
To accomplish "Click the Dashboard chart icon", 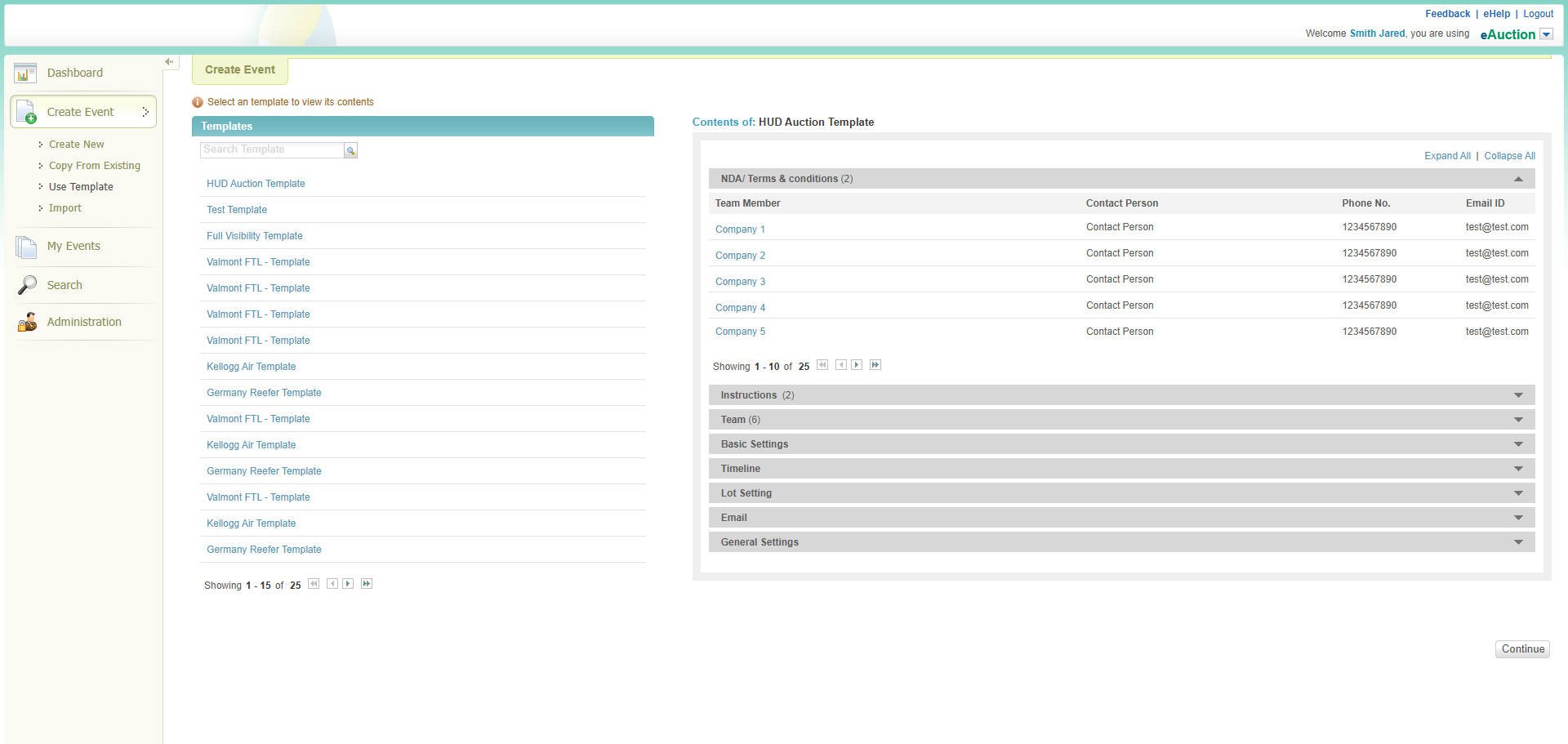I will tap(25, 74).
